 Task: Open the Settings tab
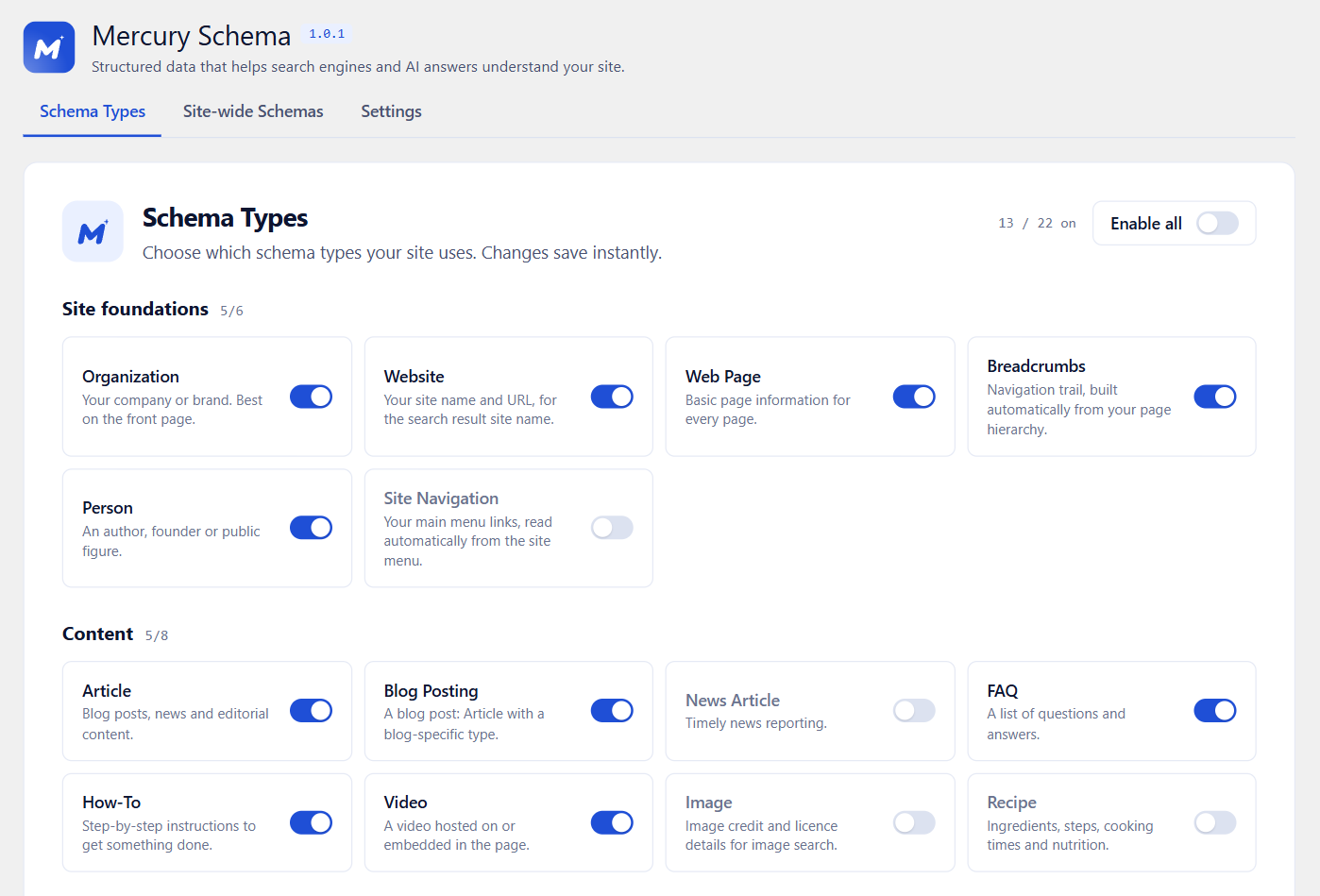pyautogui.click(x=391, y=111)
